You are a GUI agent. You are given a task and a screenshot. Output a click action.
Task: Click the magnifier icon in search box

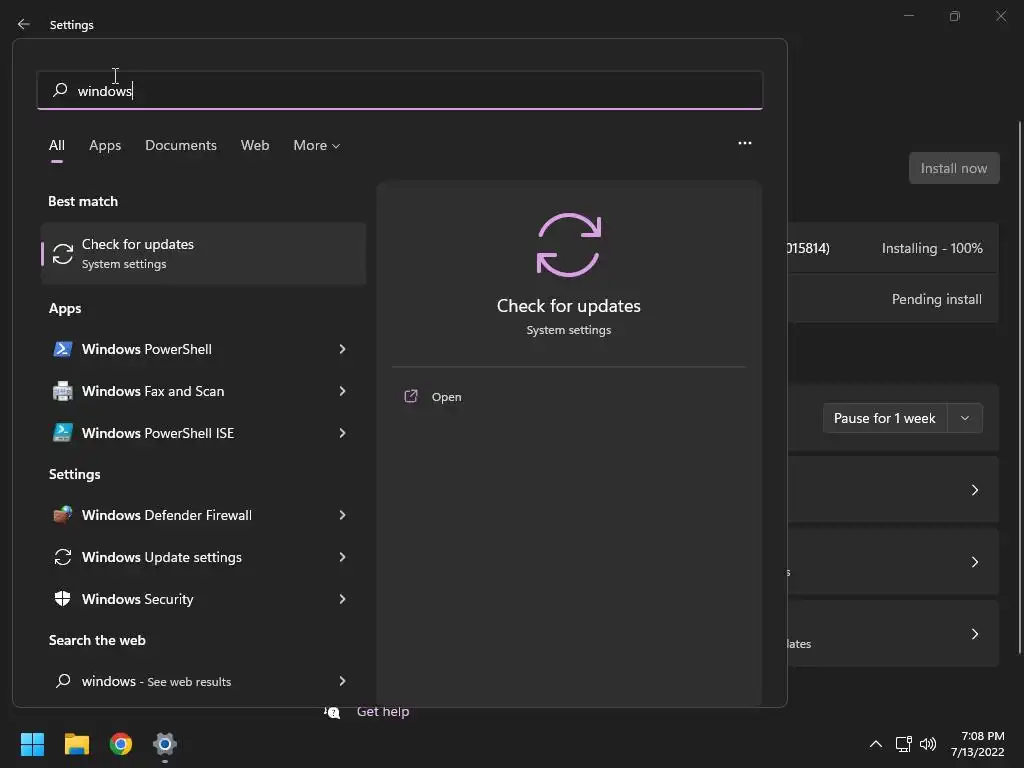pos(60,90)
